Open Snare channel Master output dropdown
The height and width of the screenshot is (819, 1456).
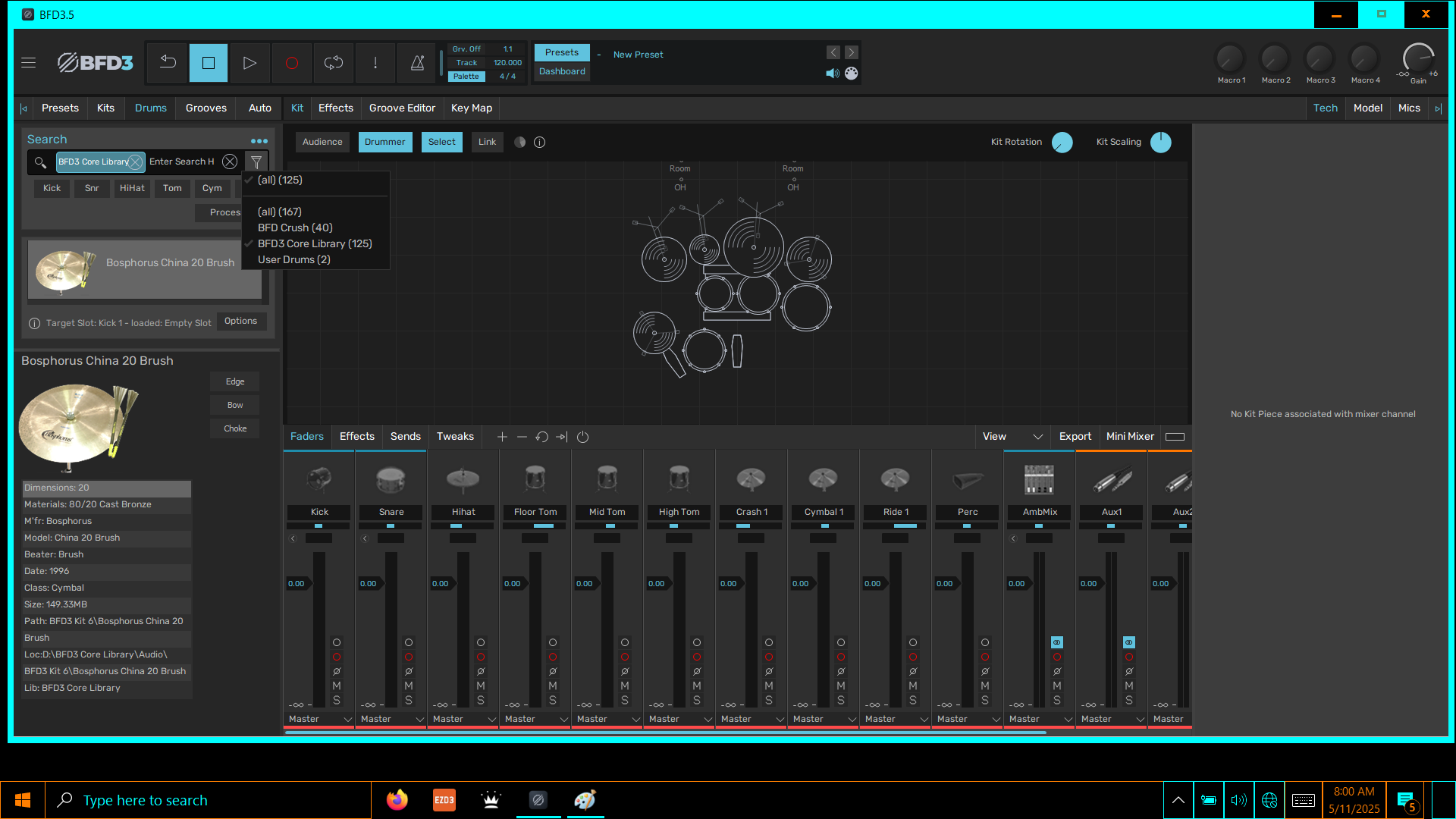click(x=391, y=719)
